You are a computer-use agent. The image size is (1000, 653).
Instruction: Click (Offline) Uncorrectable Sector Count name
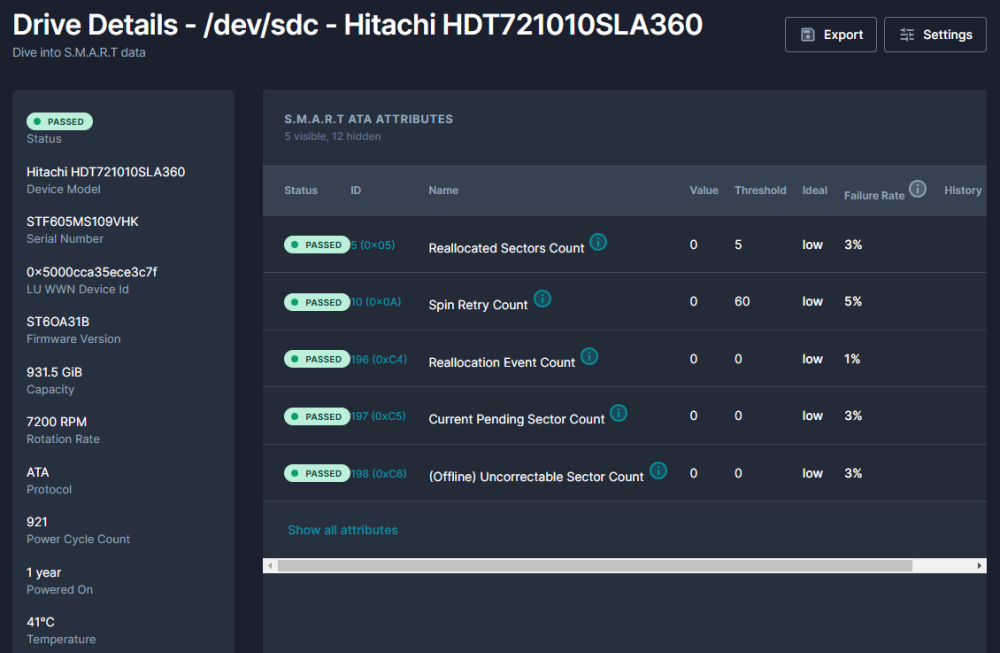pos(536,476)
